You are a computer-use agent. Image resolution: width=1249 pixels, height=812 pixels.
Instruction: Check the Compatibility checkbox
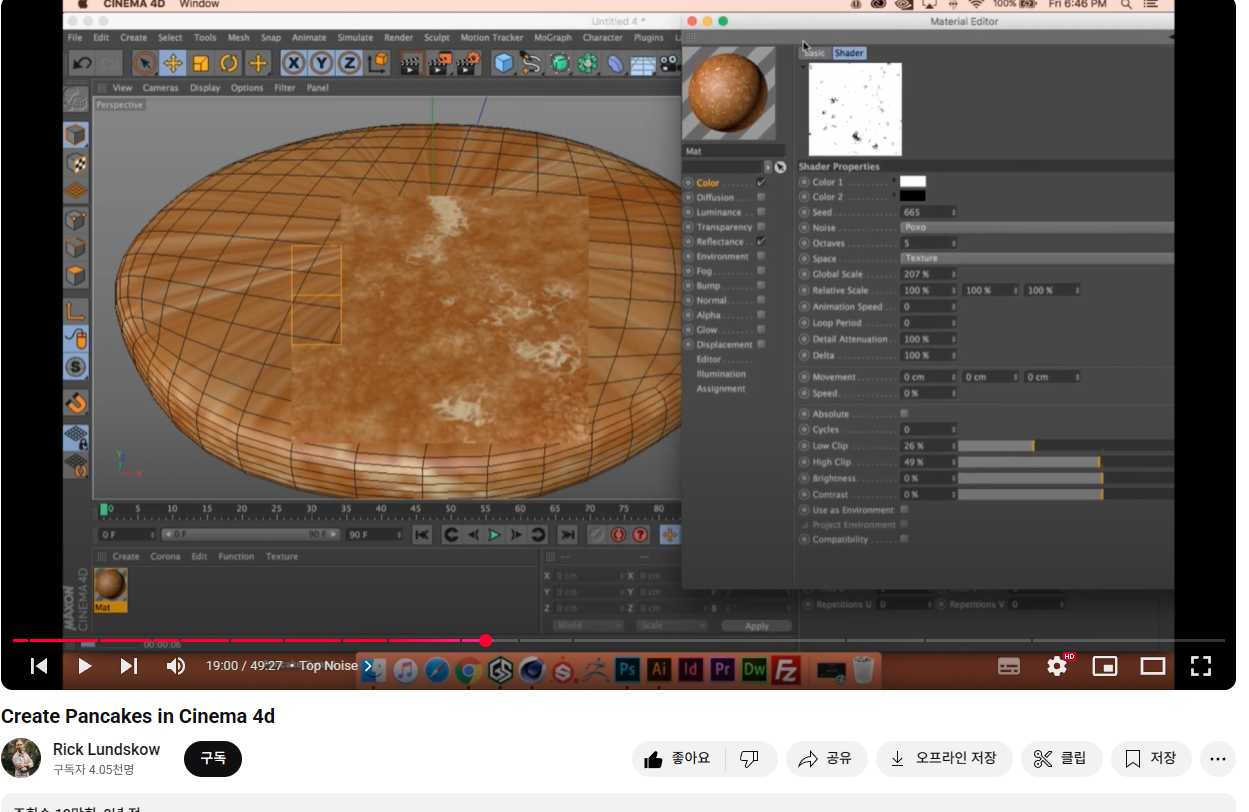tap(904, 539)
